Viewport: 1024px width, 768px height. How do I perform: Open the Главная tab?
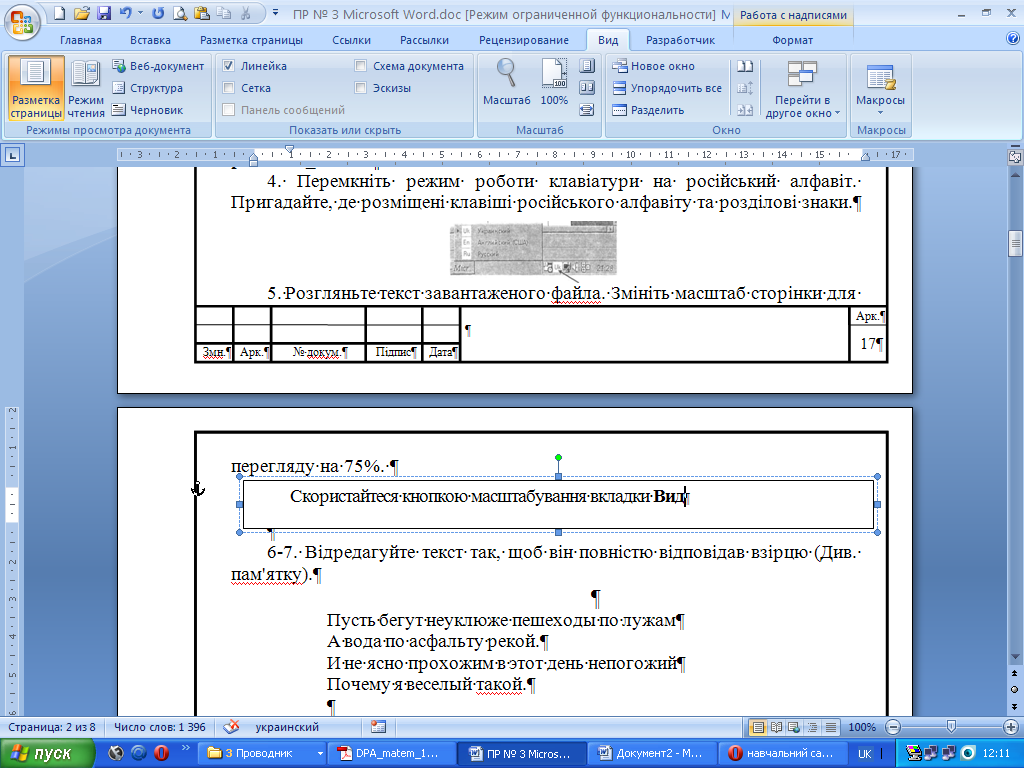[81, 40]
